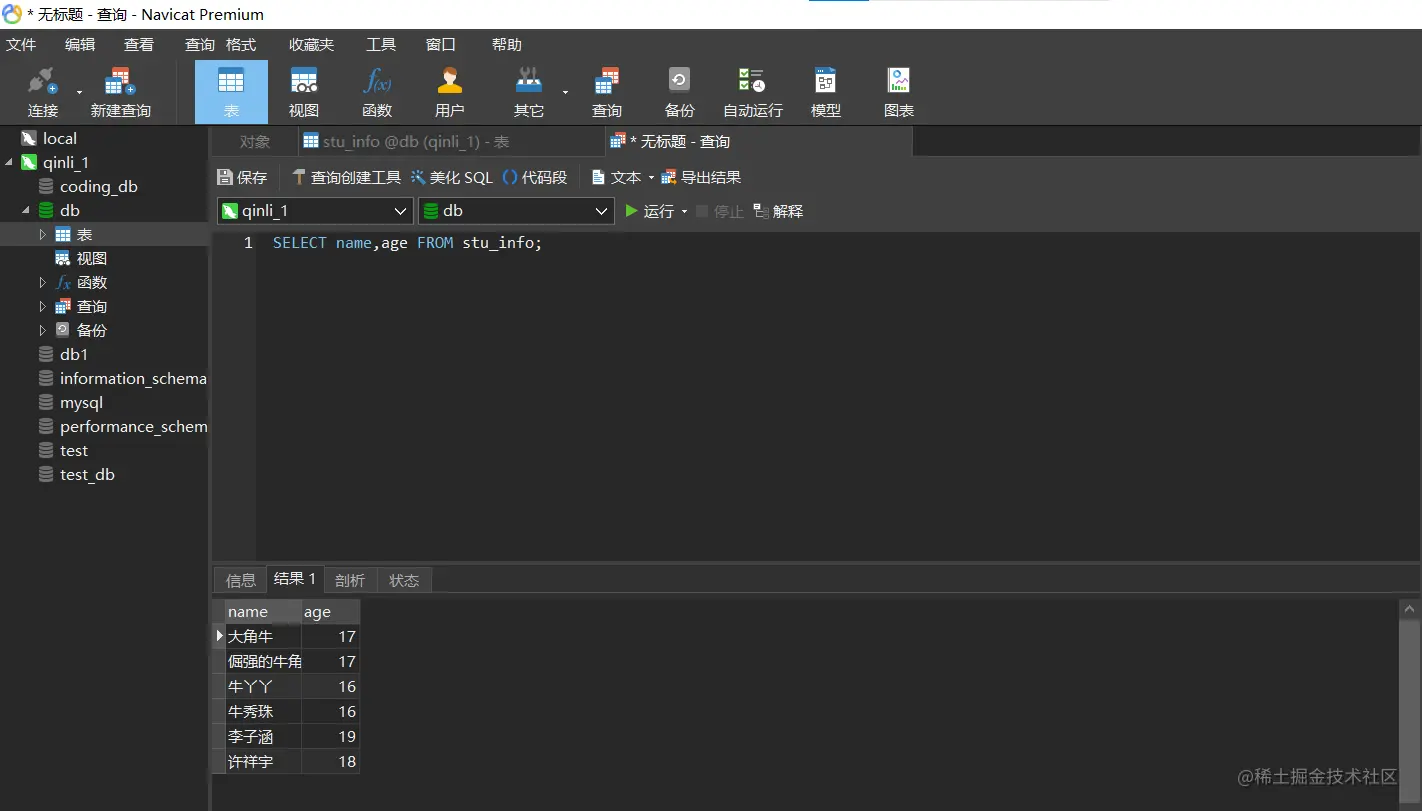Open the 帮助 help menu

pos(507,44)
